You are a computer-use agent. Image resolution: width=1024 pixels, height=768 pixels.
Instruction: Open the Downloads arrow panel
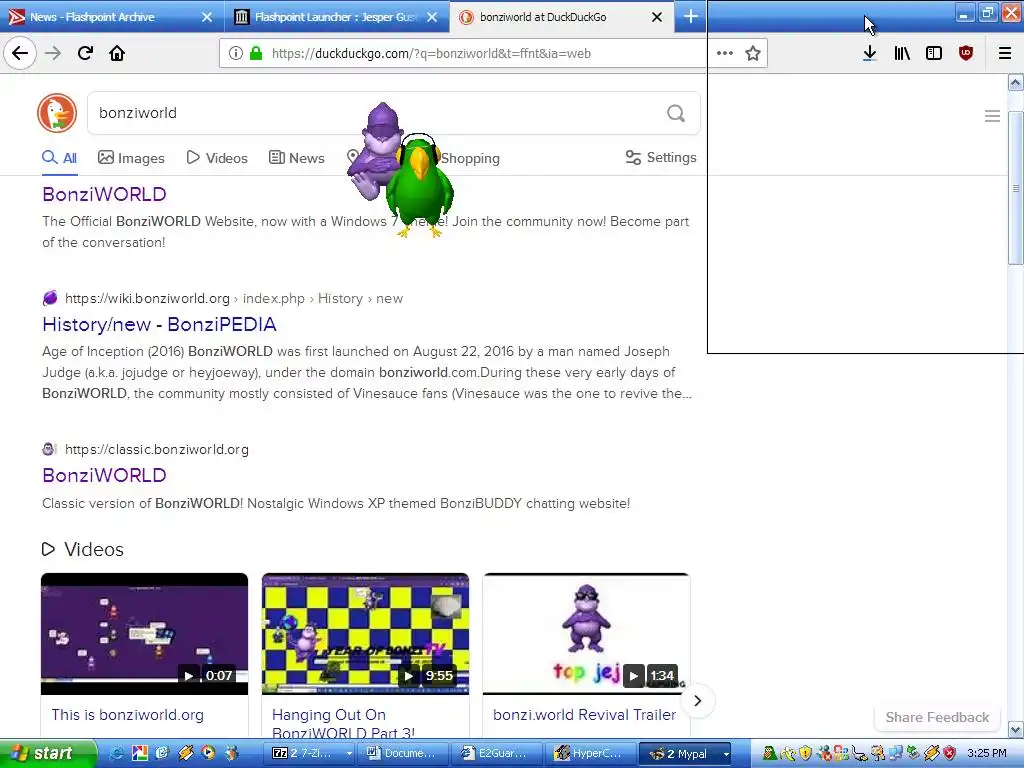click(869, 53)
